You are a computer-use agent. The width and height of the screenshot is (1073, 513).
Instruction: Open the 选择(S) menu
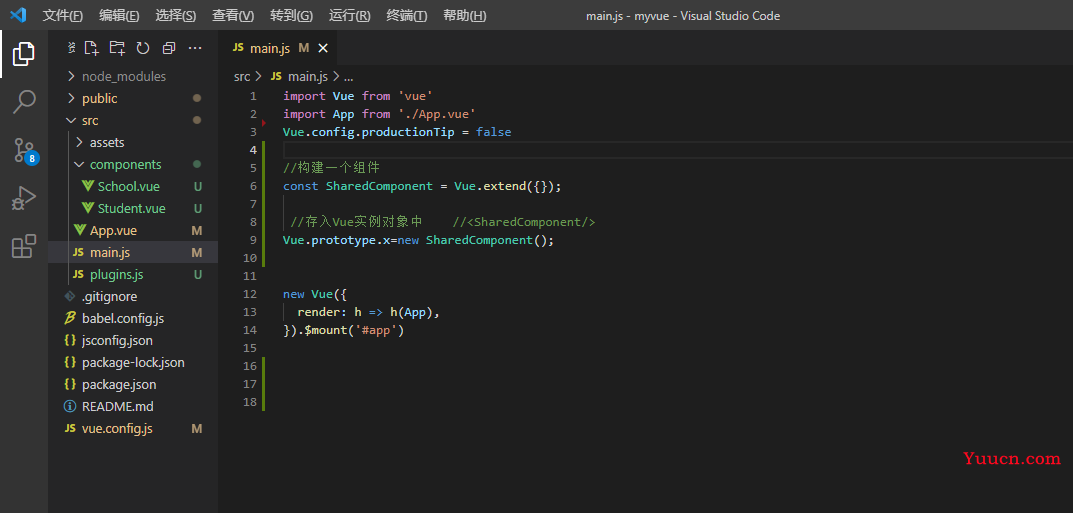176,16
